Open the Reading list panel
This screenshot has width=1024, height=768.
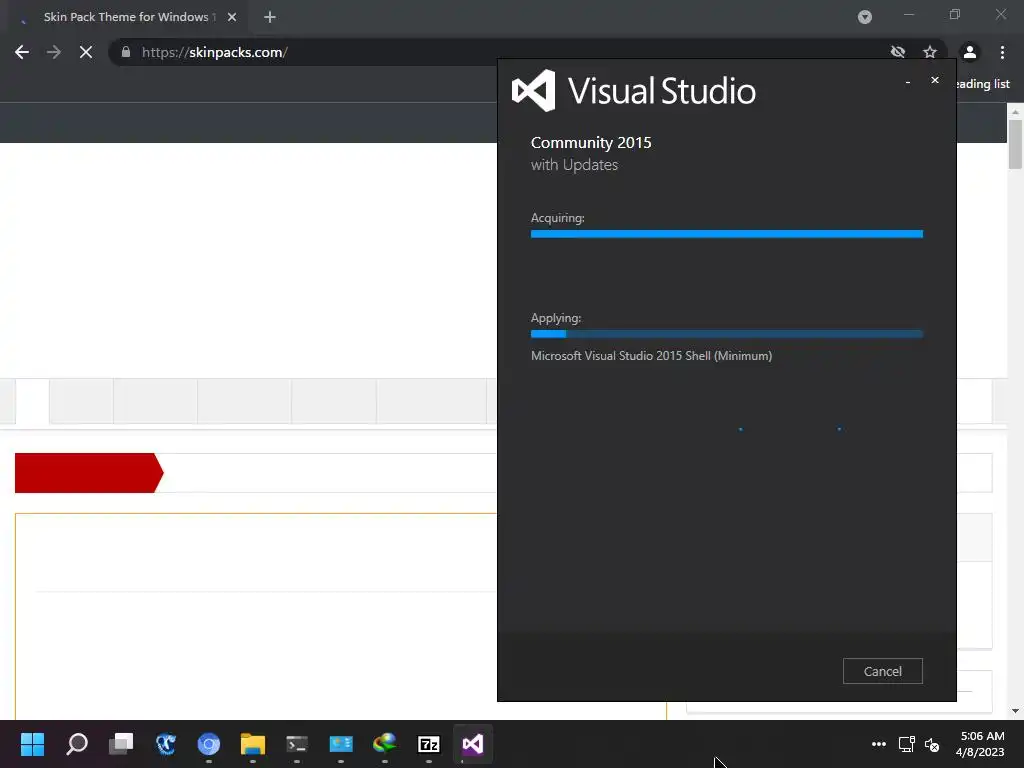point(983,84)
